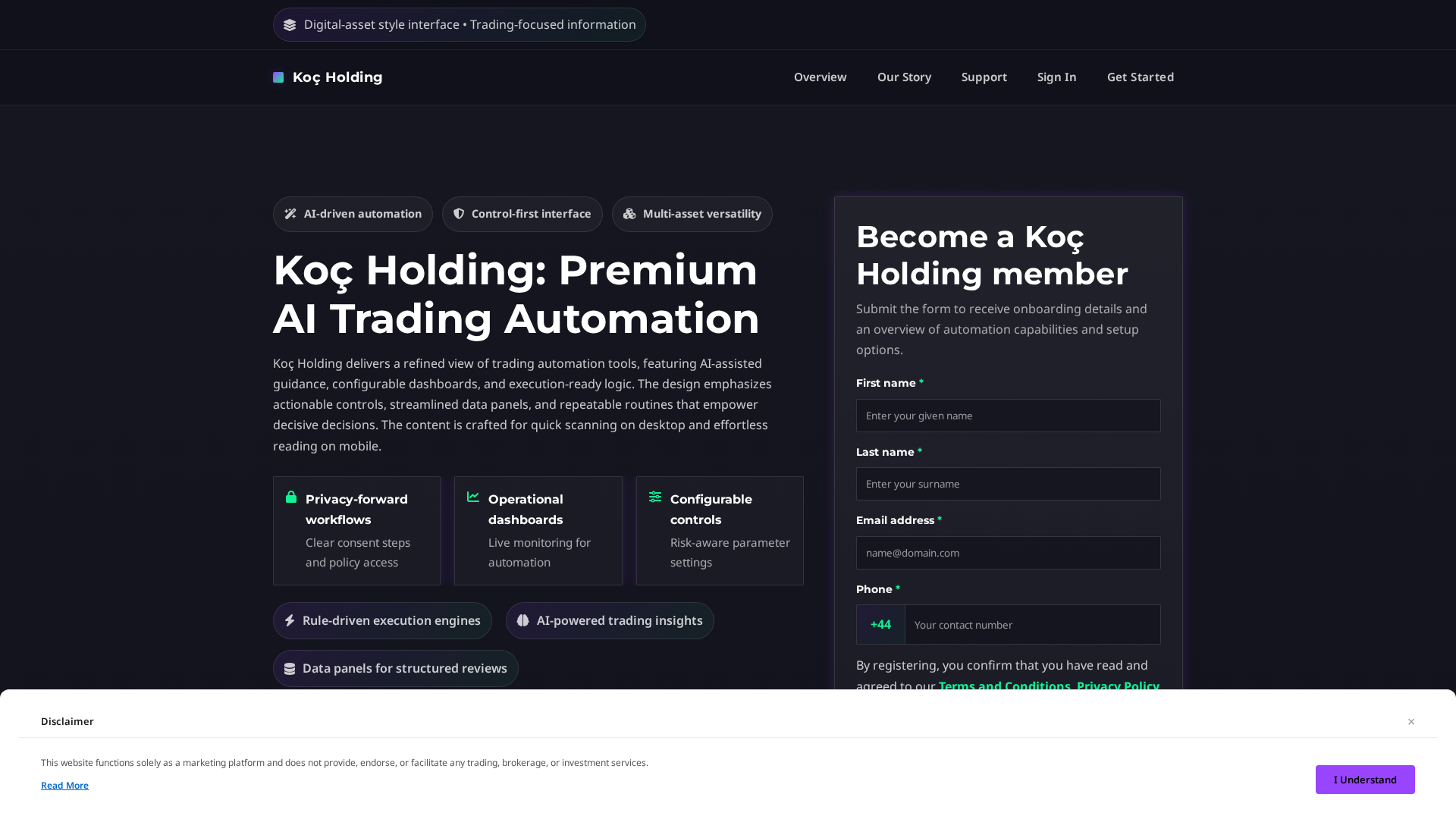The image size is (1456, 819).
Task: Click the lock icon on Privacy-forward workflows card
Action: click(291, 497)
